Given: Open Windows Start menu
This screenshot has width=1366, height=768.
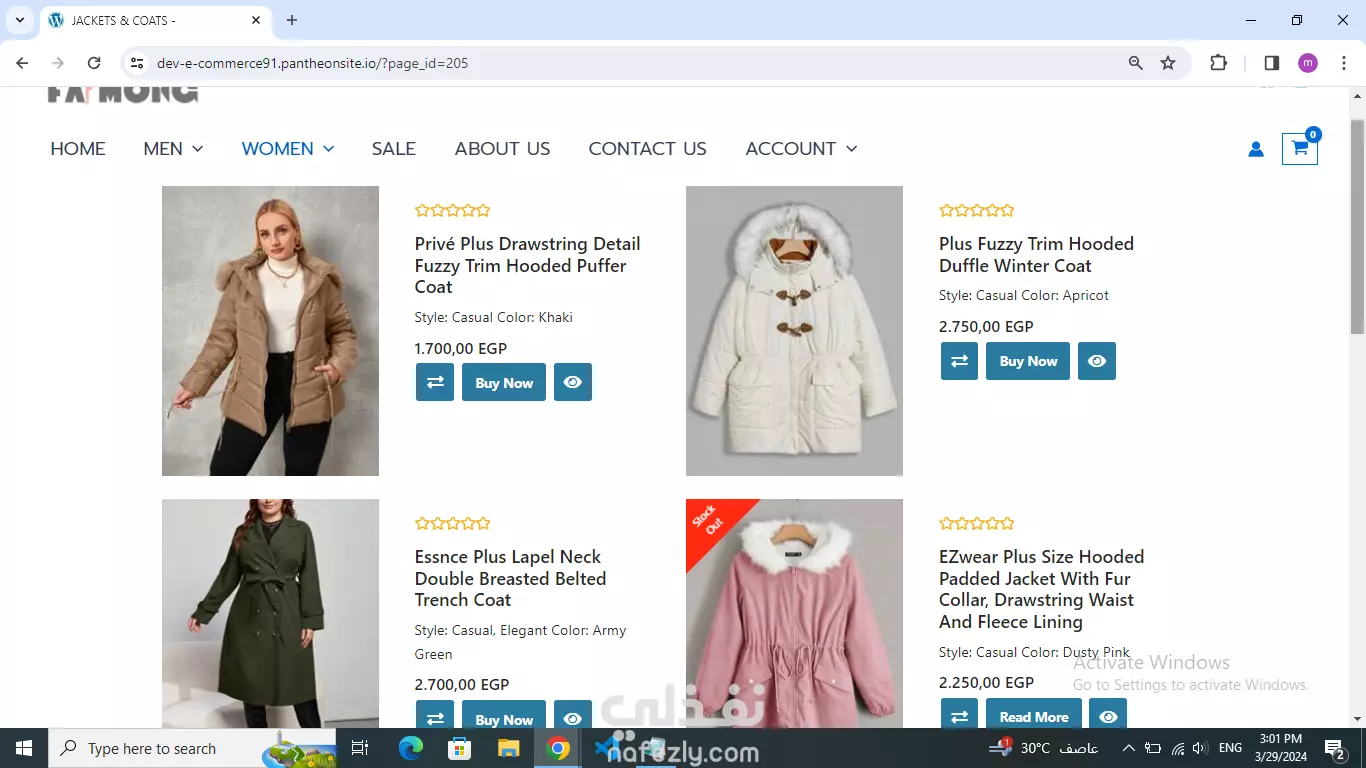Looking at the screenshot, I should pos(24,748).
